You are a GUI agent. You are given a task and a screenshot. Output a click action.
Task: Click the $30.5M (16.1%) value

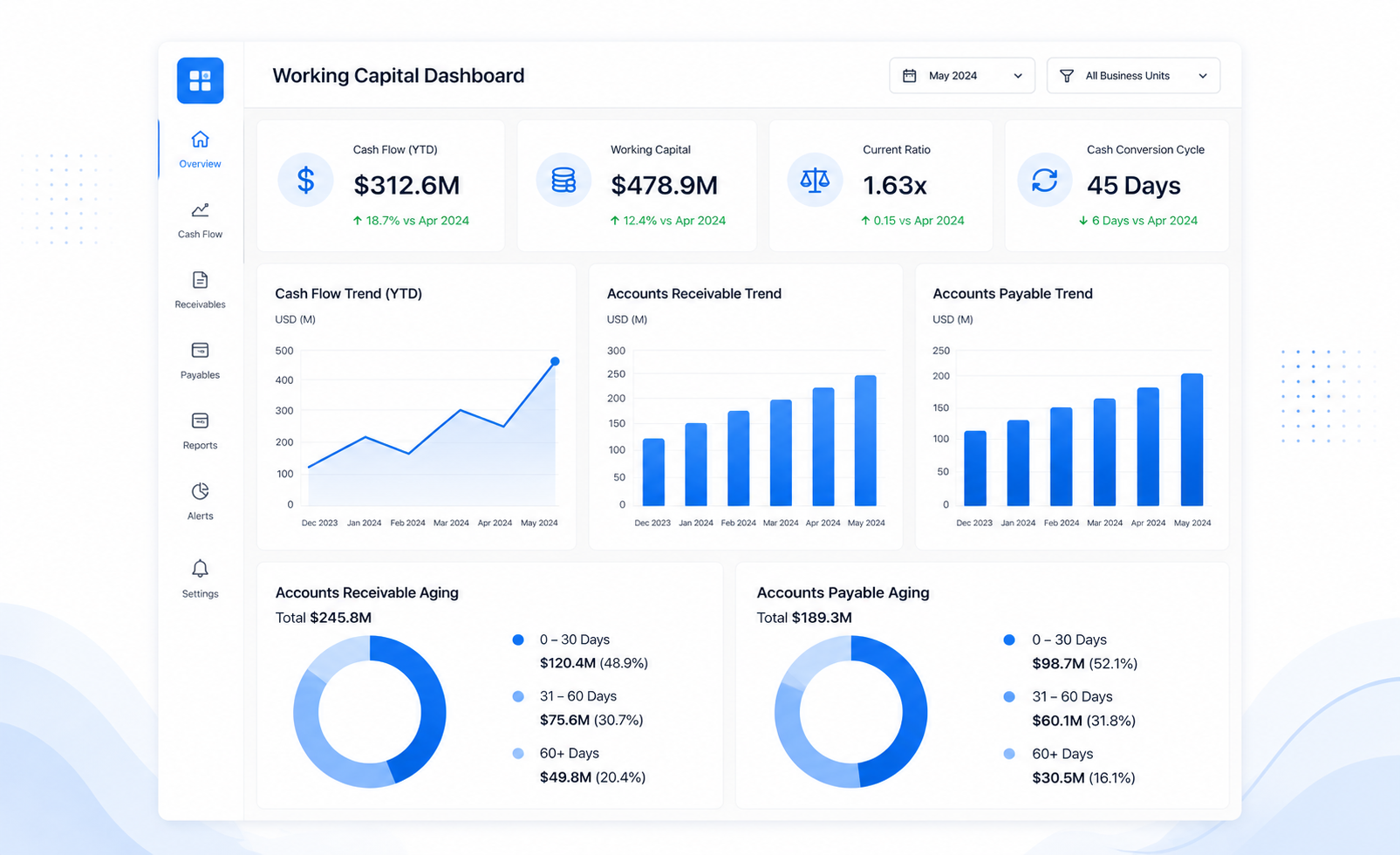[1084, 777]
